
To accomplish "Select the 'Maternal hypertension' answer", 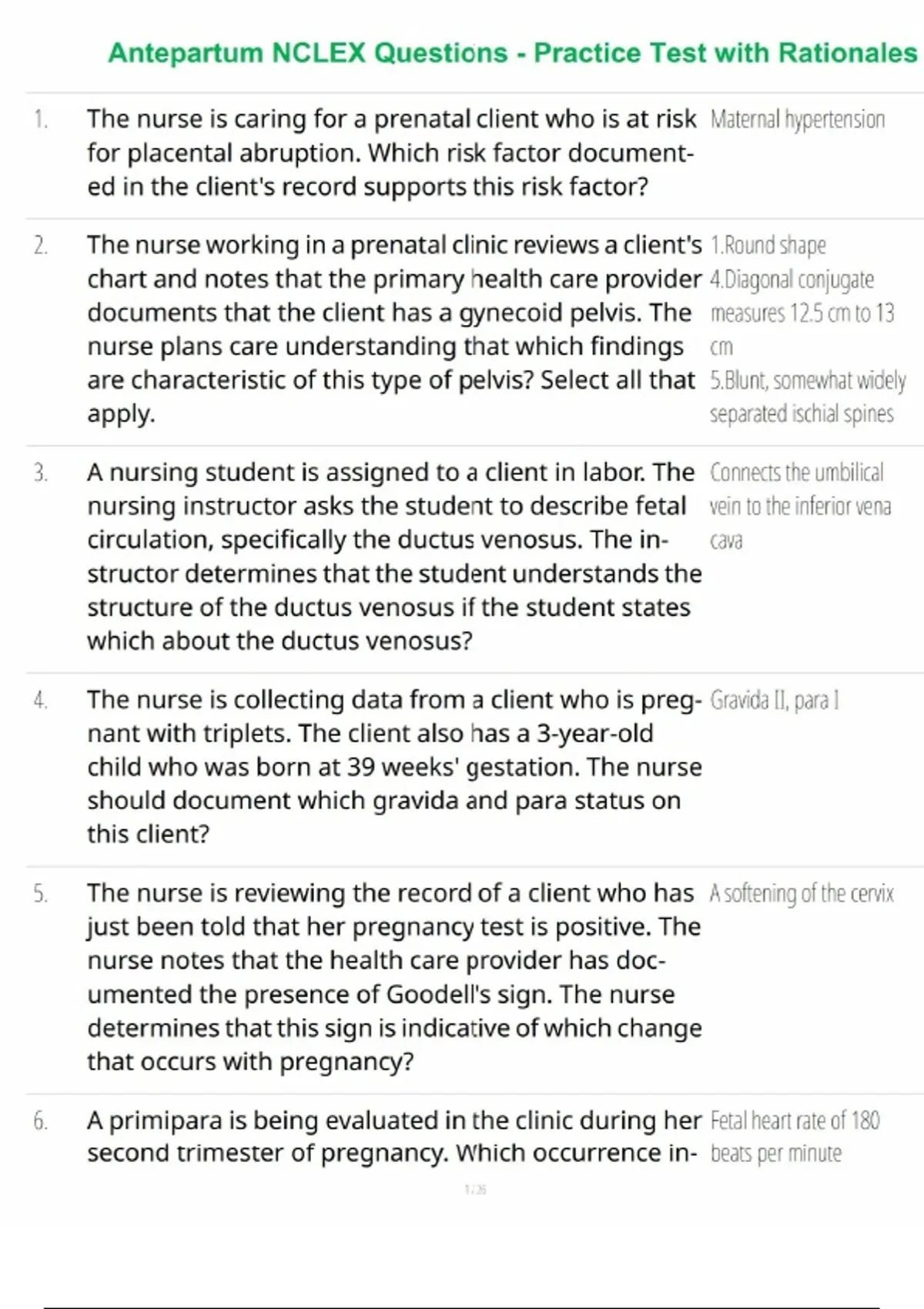I will (797, 119).
